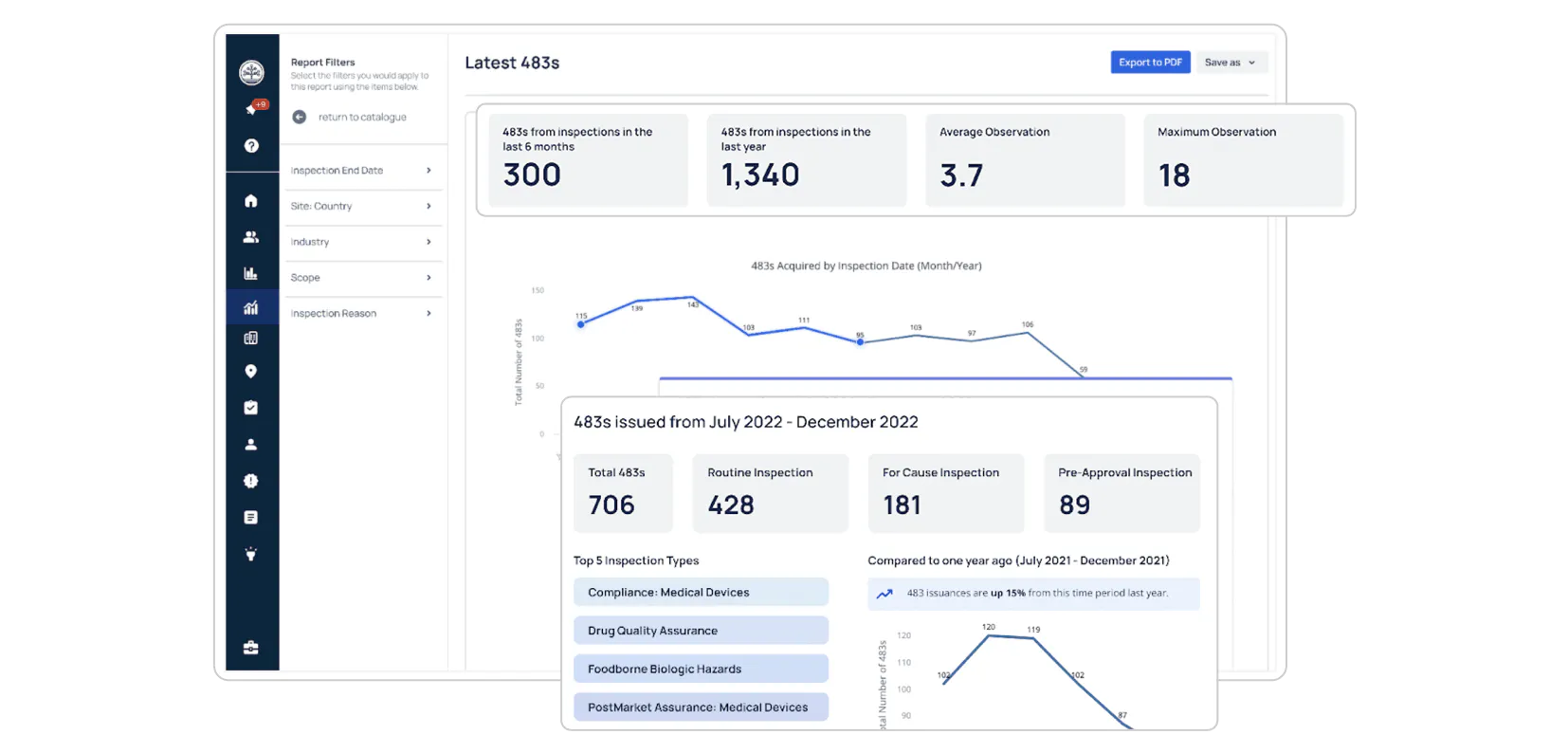The height and width of the screenshot is (753, 1568).
Task: Click the back arrow circle icon
Action: pyautogui.click(x=300, y=117)
